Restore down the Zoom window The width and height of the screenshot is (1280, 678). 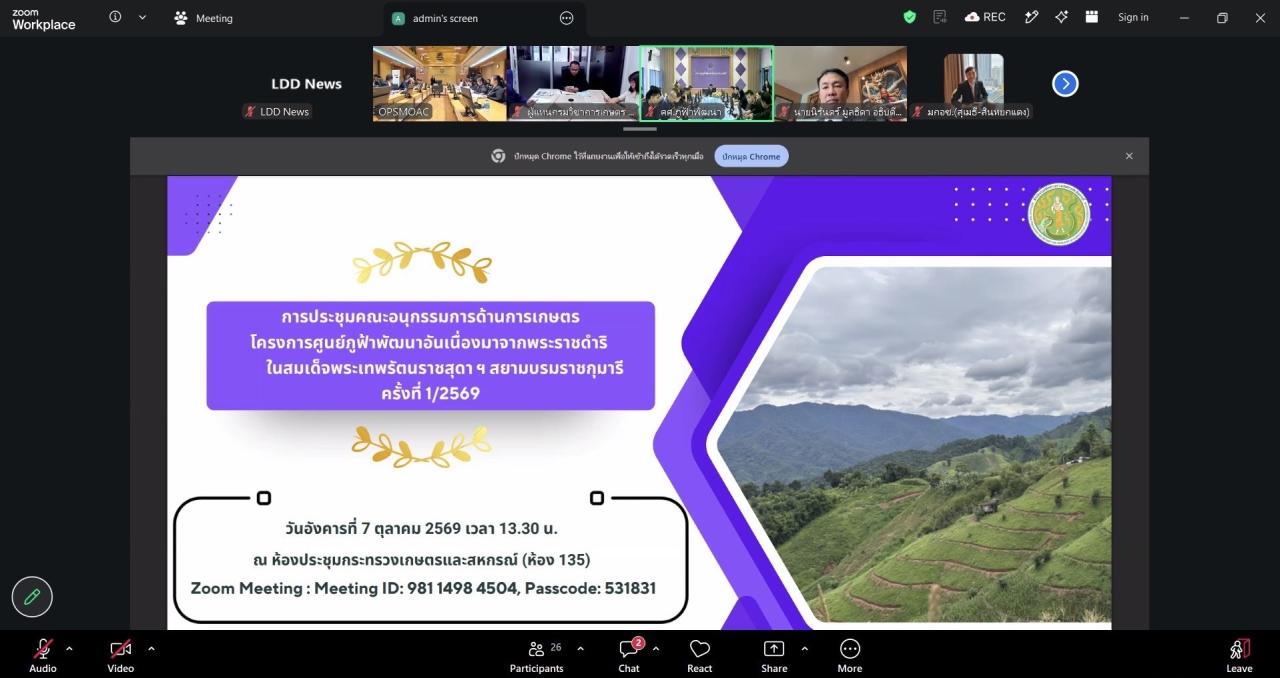[1222, 17]
